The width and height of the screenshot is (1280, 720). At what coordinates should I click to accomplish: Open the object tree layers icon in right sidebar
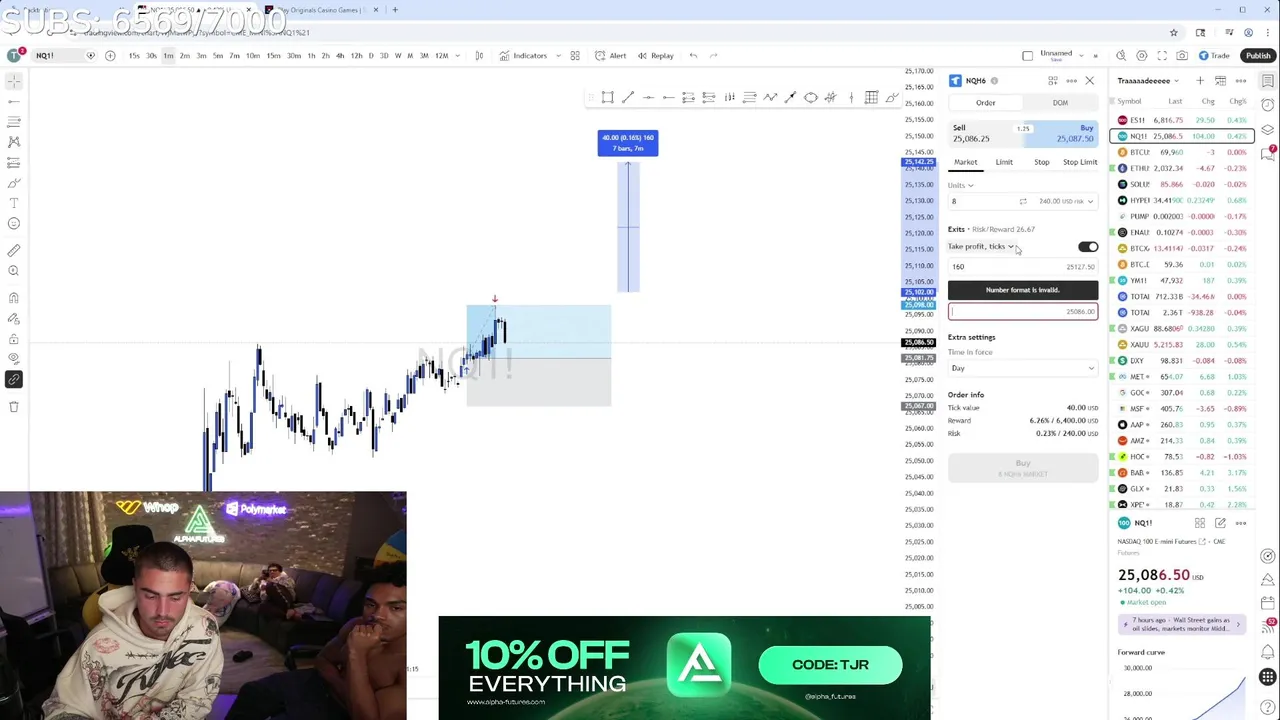1268,129
